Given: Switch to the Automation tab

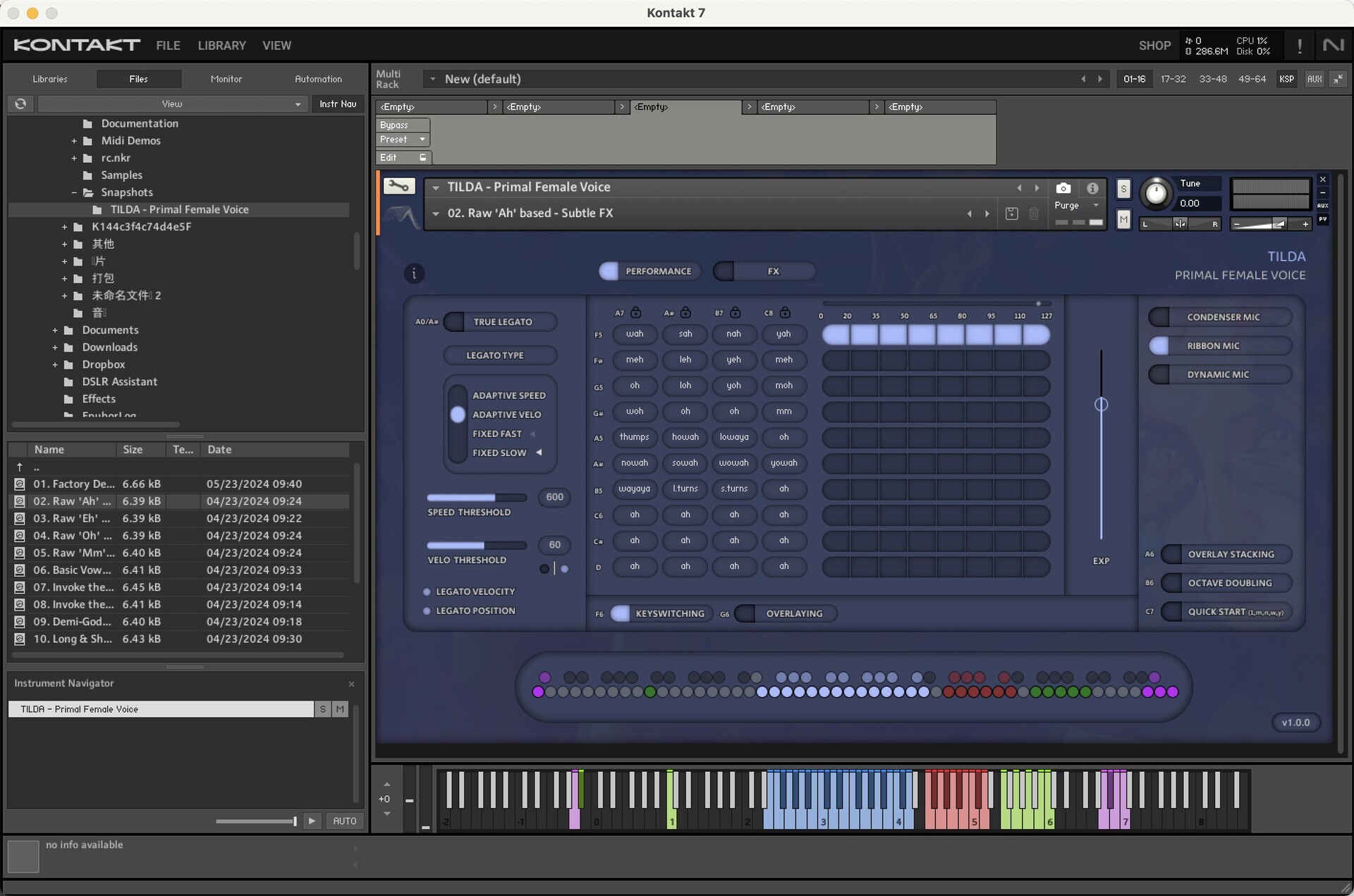Looking at the screenshot, I should (318, 79).
